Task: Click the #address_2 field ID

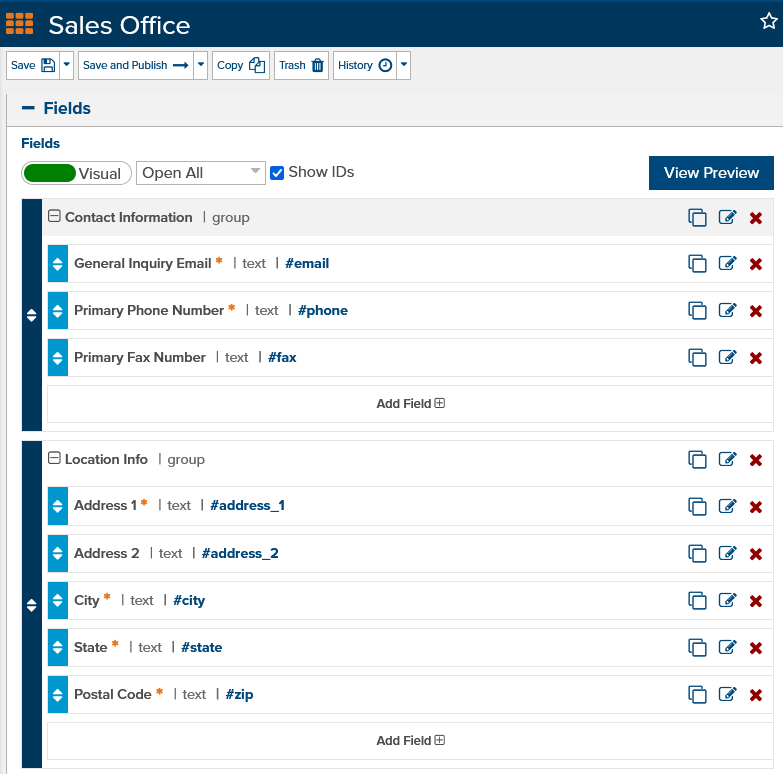Action: [240, 553]
